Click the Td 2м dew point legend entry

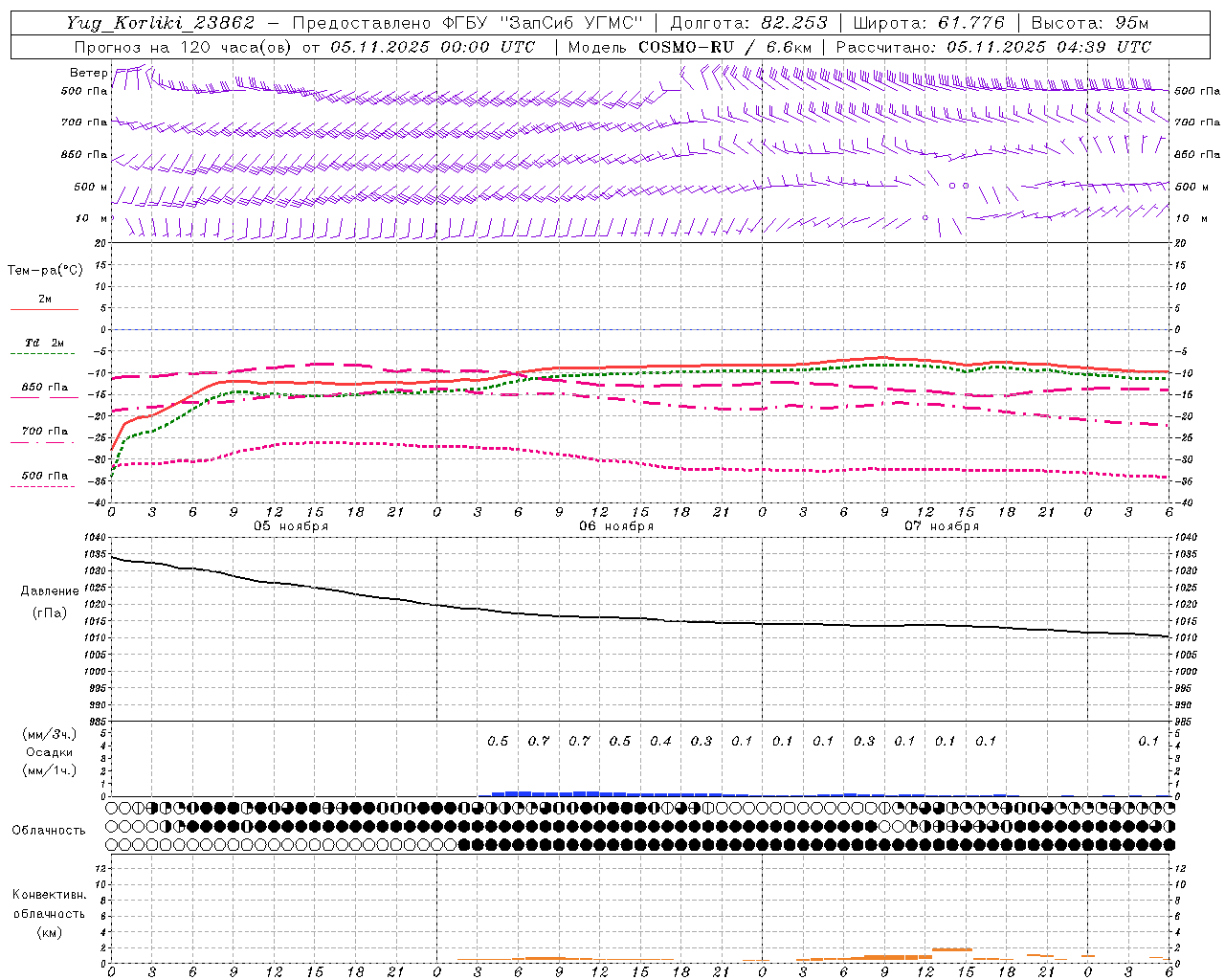coord(44,343)
